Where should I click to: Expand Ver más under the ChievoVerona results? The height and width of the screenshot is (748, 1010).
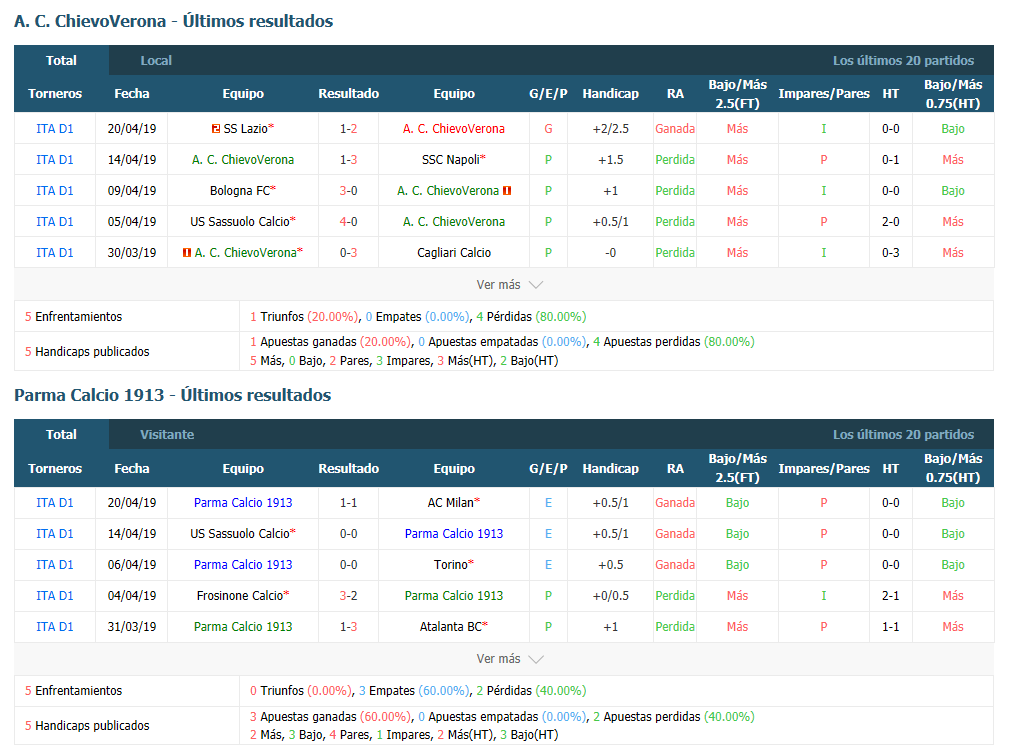[x=510, y=285]
